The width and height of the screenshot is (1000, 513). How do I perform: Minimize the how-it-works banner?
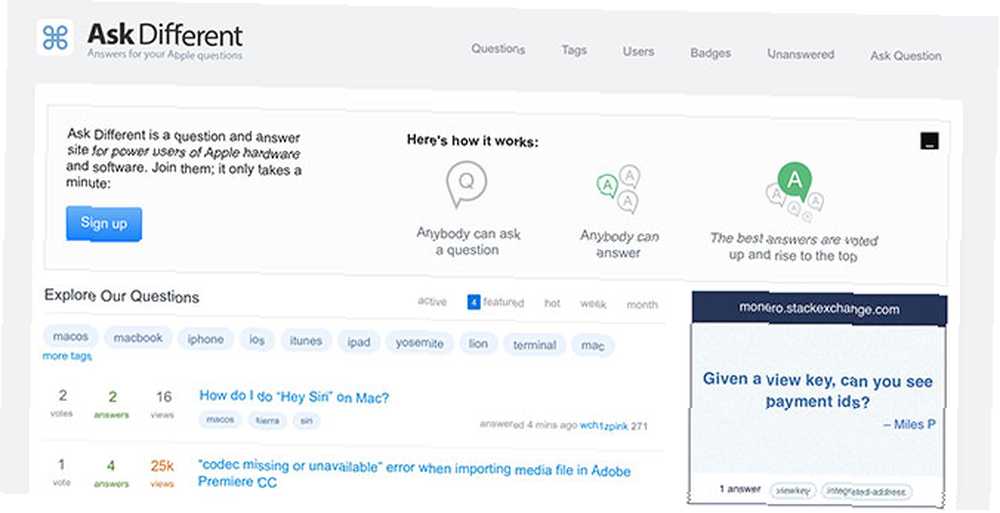(x=930, y=141)
